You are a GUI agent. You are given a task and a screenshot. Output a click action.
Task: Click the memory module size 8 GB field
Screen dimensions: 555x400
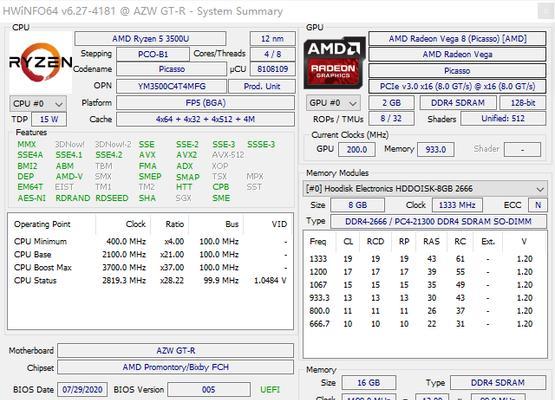[x=357, y=205]
